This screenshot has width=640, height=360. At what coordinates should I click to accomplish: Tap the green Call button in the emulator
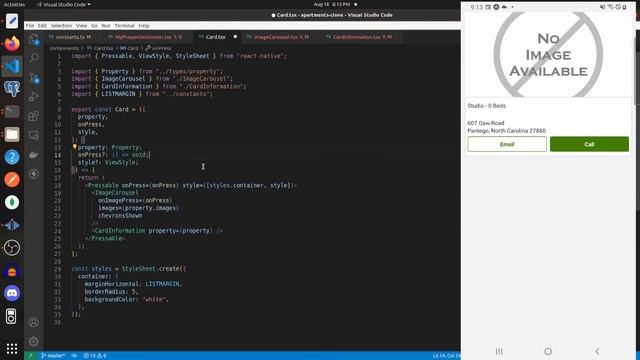(589, 144)
